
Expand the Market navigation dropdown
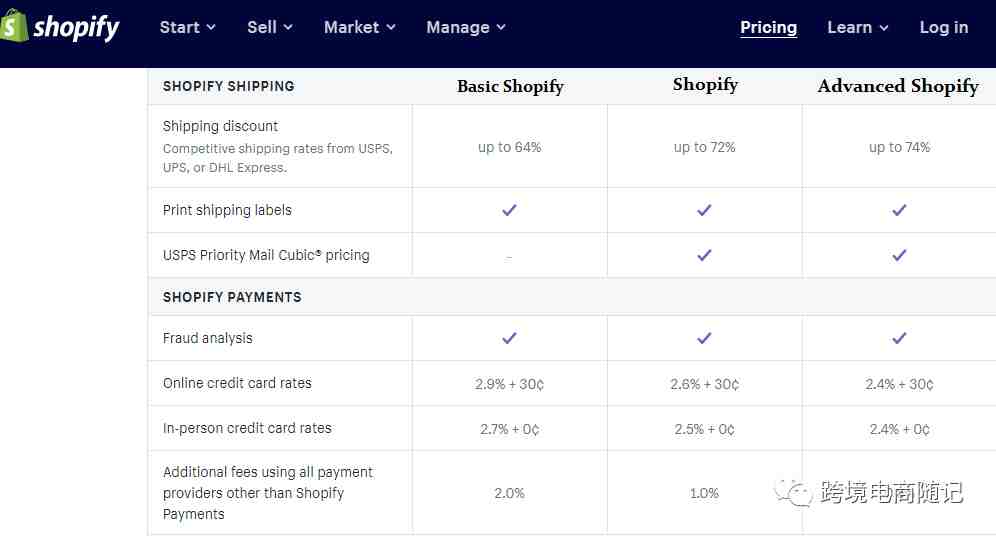pyautogui.click(x=360, y=27)
